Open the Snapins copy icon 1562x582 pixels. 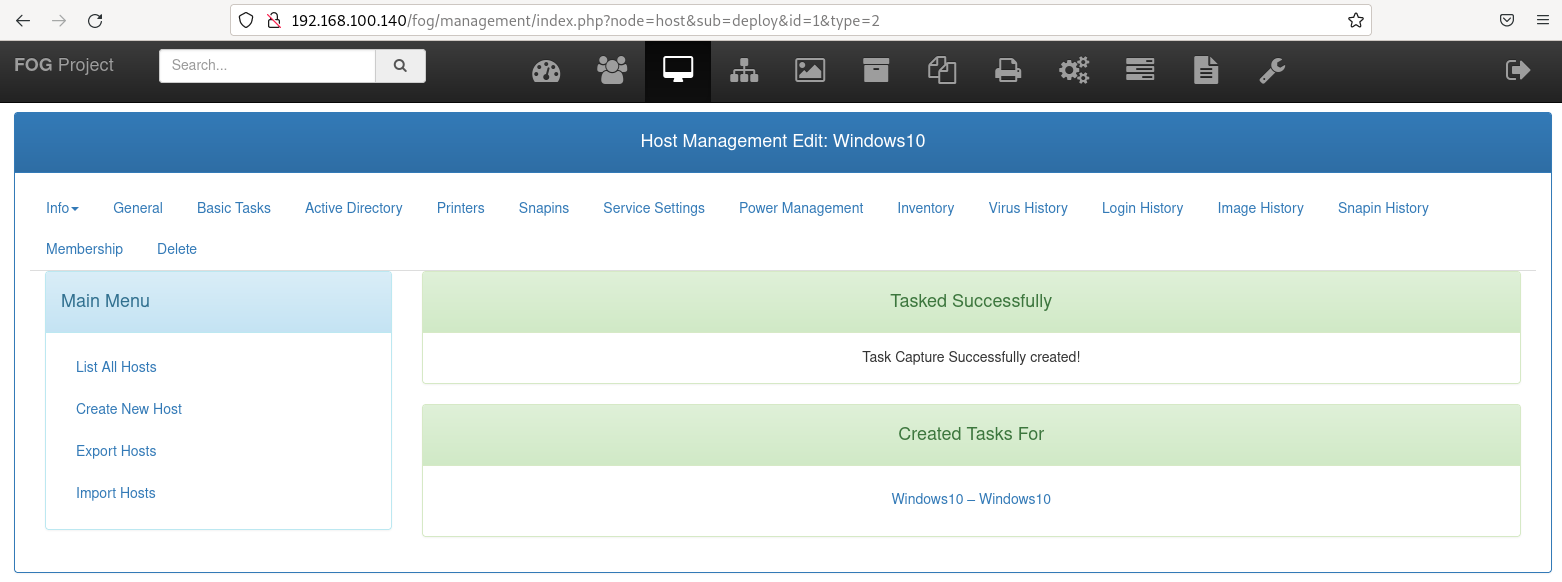941,70
